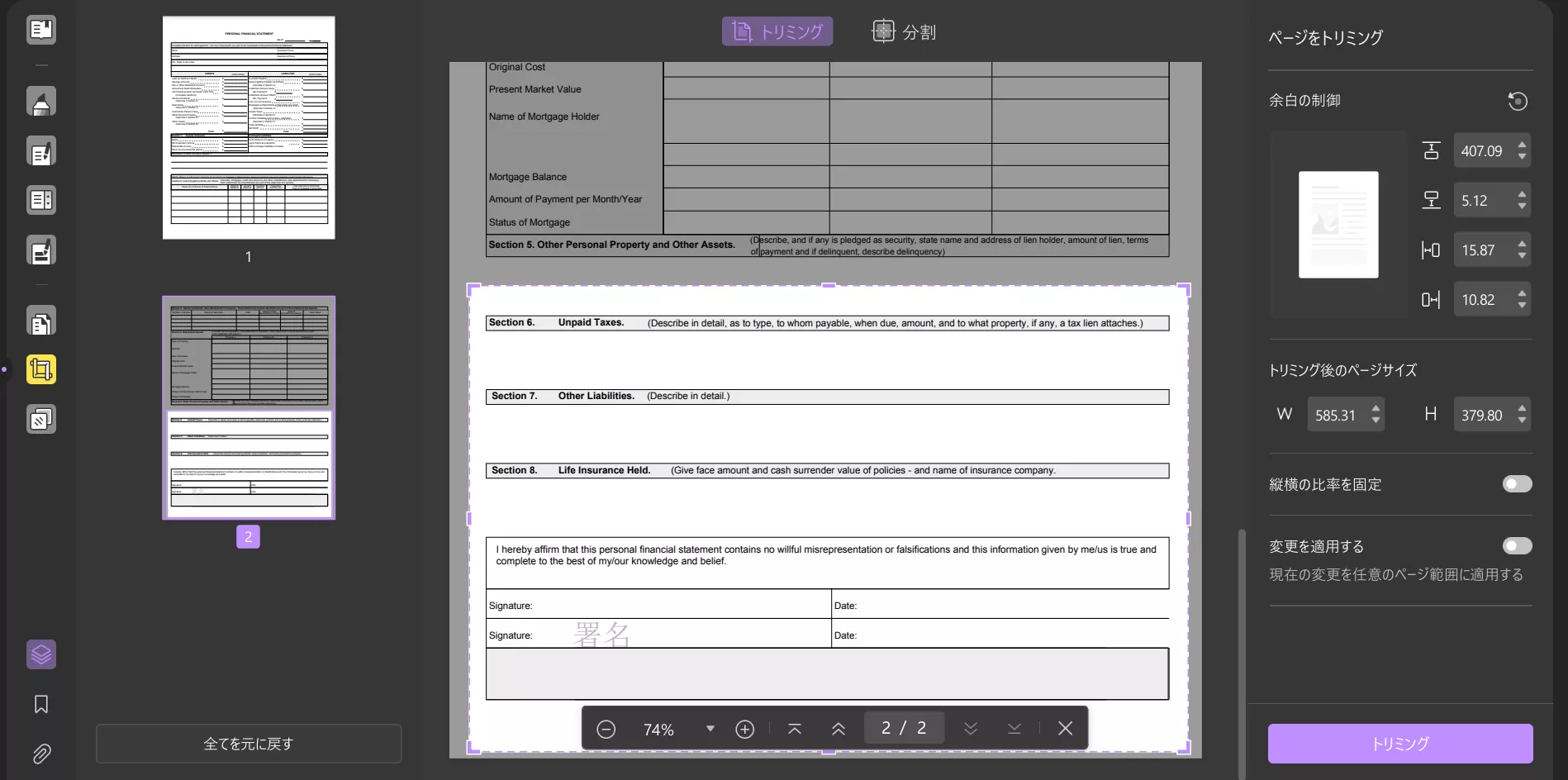
Task: Click the right-middle crop handle
Action: point(1188,519)
